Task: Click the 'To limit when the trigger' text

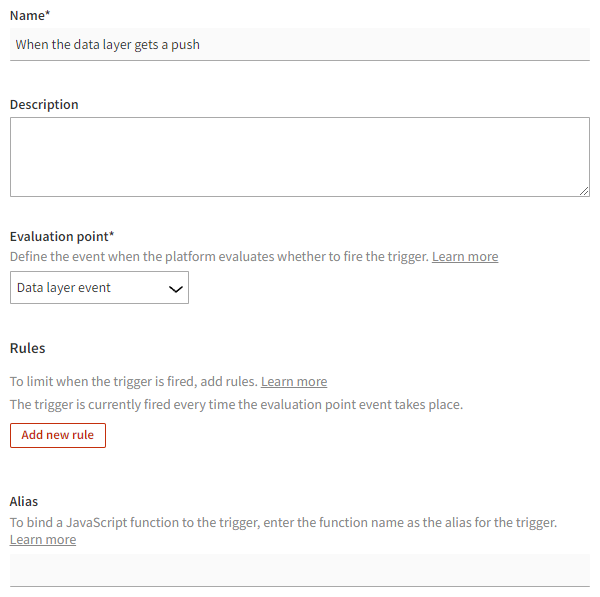Action: (x=134, y=382)
